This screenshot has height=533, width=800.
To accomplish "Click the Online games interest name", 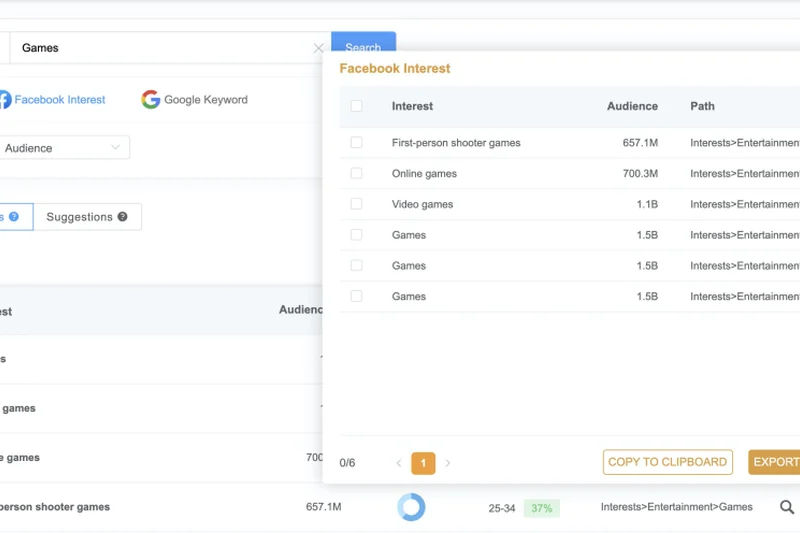I will (424, 173).
